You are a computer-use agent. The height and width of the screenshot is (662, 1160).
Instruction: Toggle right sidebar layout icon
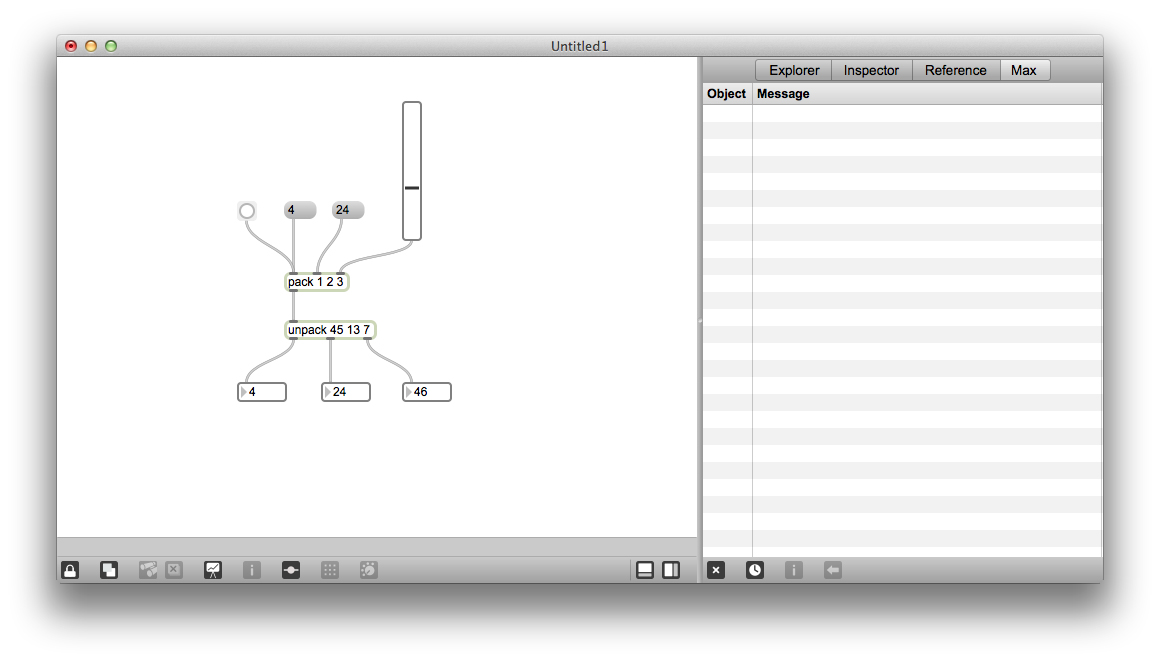671,570
